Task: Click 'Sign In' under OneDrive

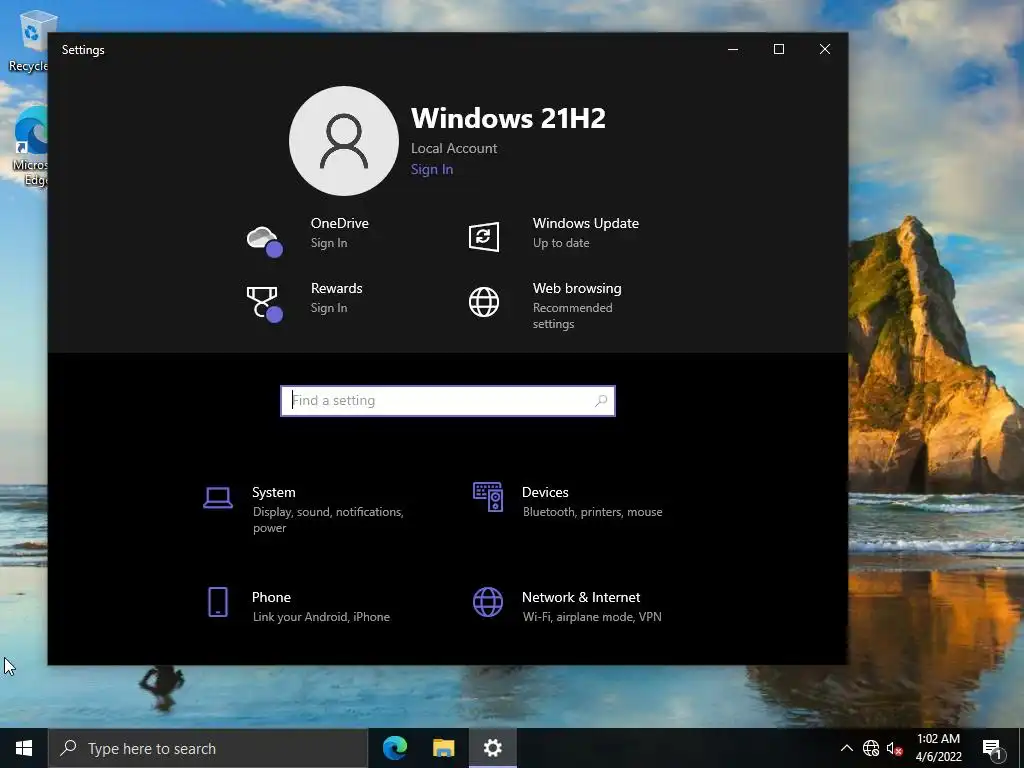Action: (329, 243)
